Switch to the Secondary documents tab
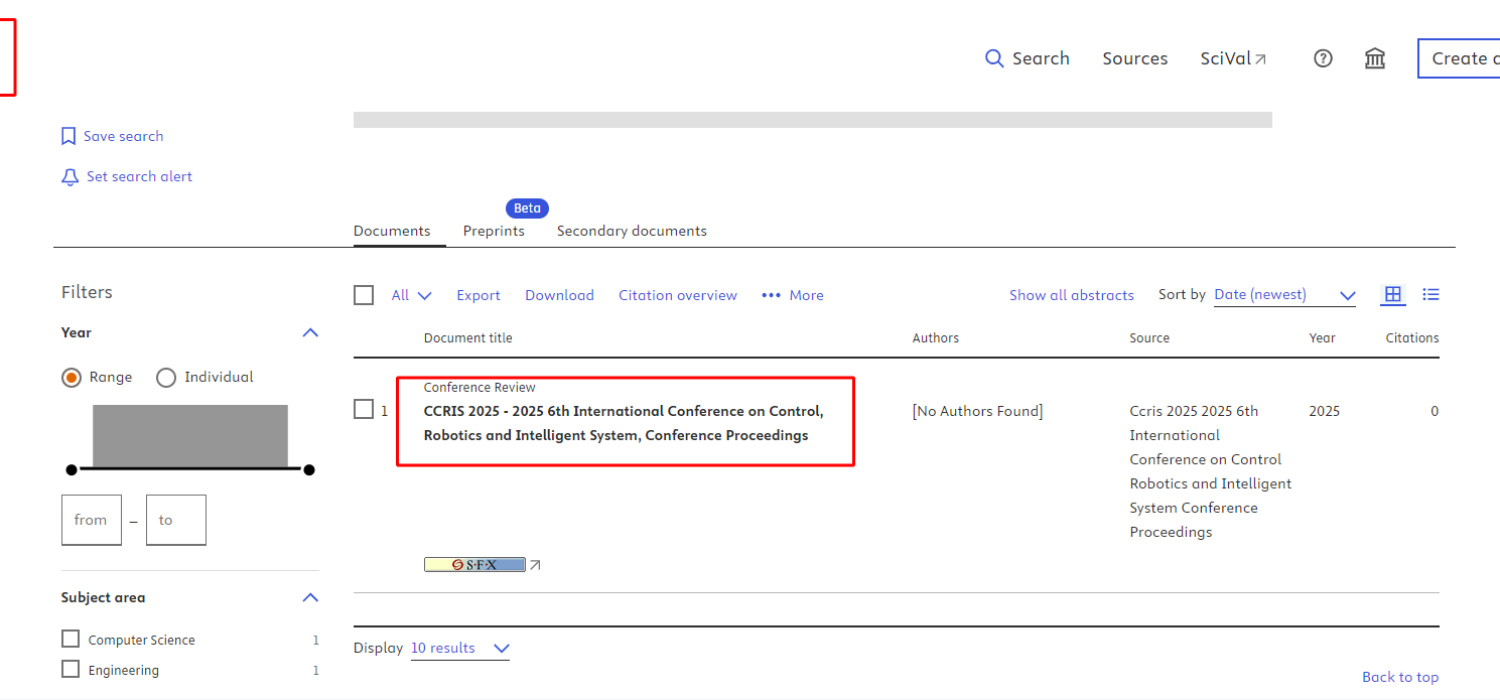1500x700 pixels. pyautogui.click(x=632, y=231)
